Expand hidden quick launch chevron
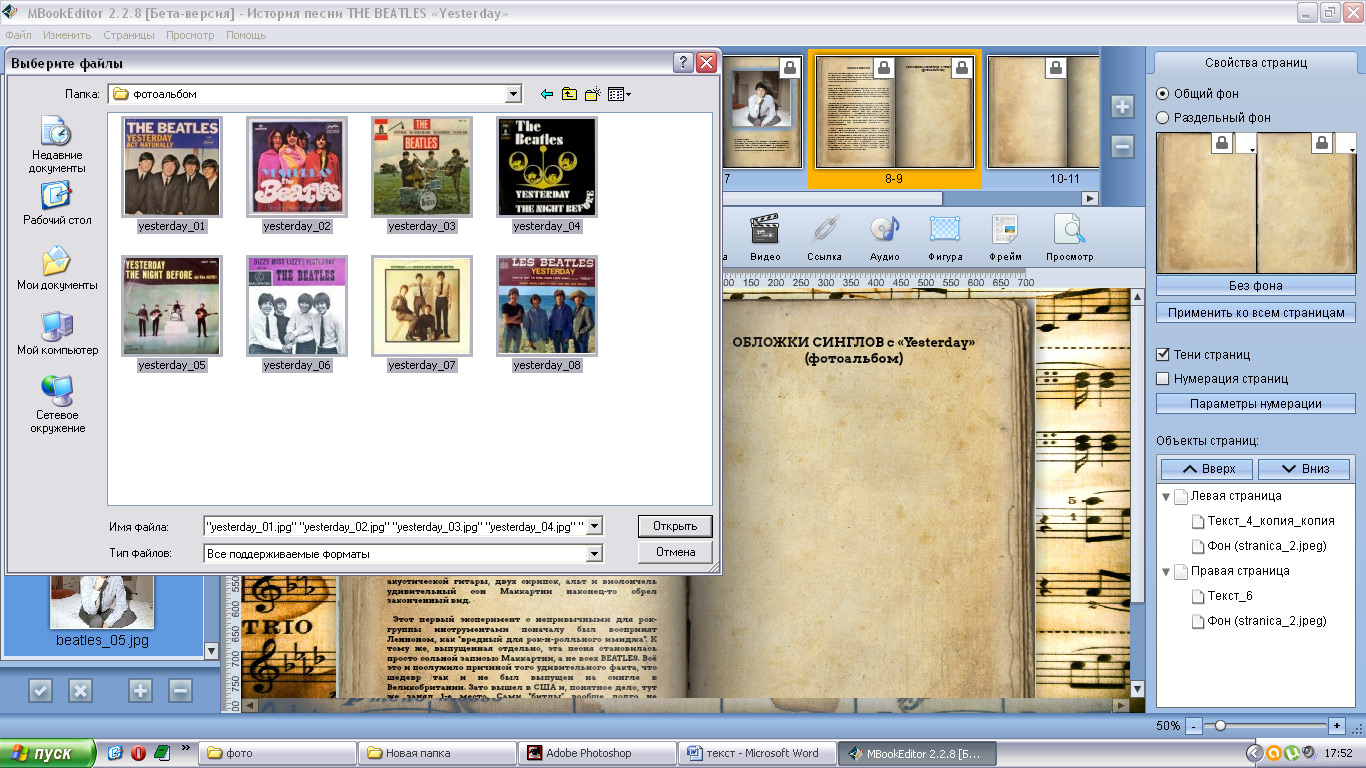Viewport: 1366px width, 768px height. coord(186,749)
